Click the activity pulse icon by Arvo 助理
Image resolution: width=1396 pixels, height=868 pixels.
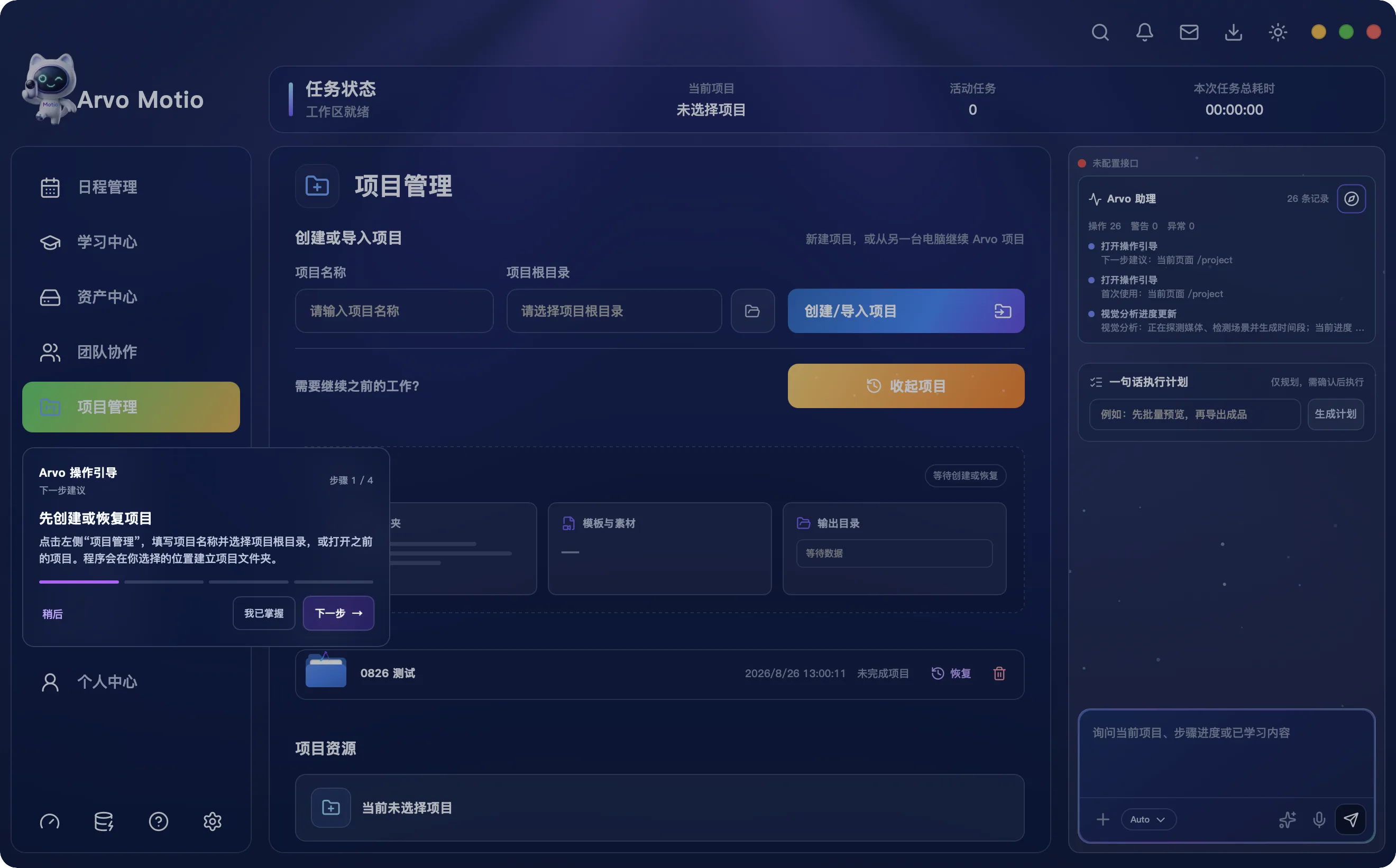pyautogui.click(x=1095, y=199)
